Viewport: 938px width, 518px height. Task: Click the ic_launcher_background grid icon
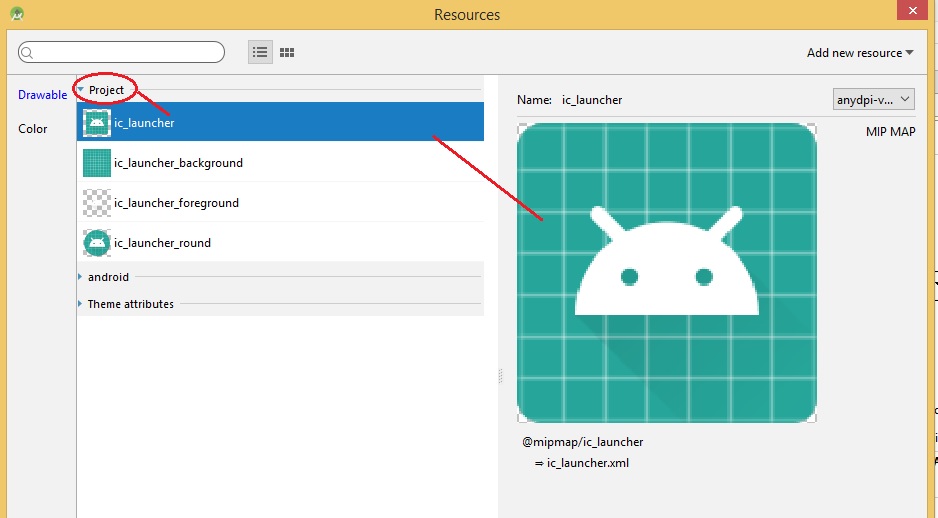click(96, 163)
